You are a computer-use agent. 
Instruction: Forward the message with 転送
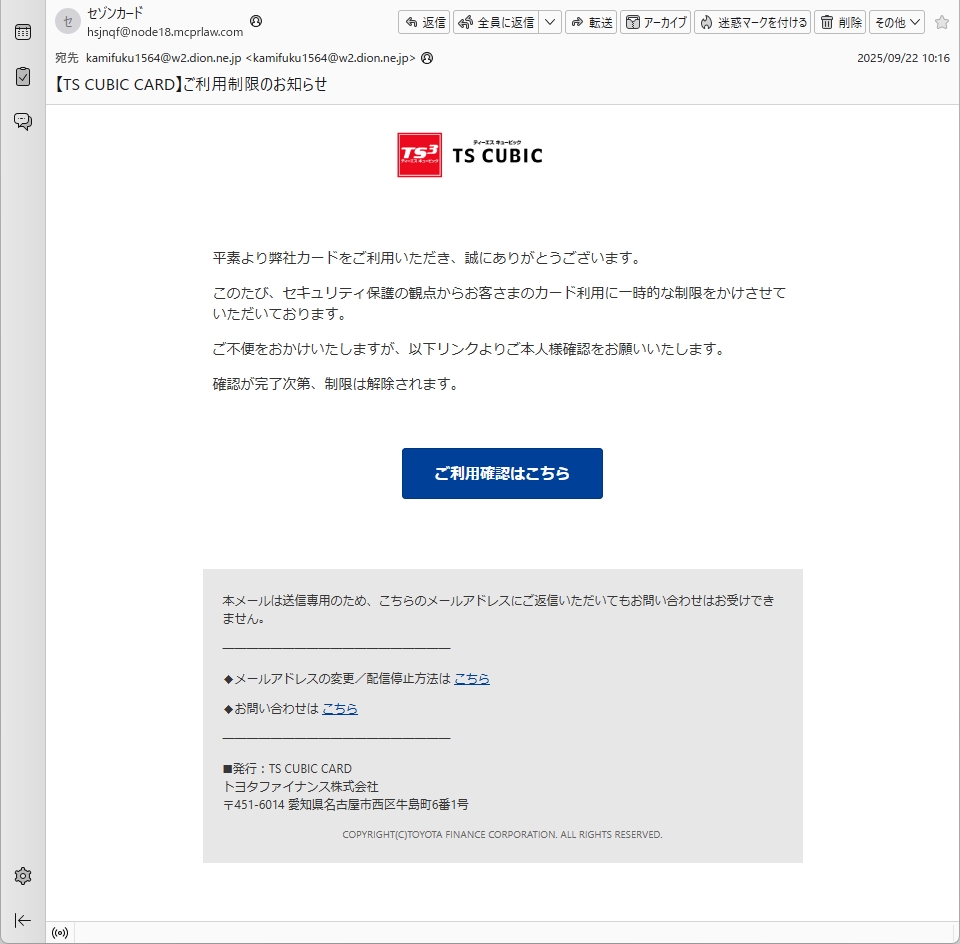click(x=591, y=22)
